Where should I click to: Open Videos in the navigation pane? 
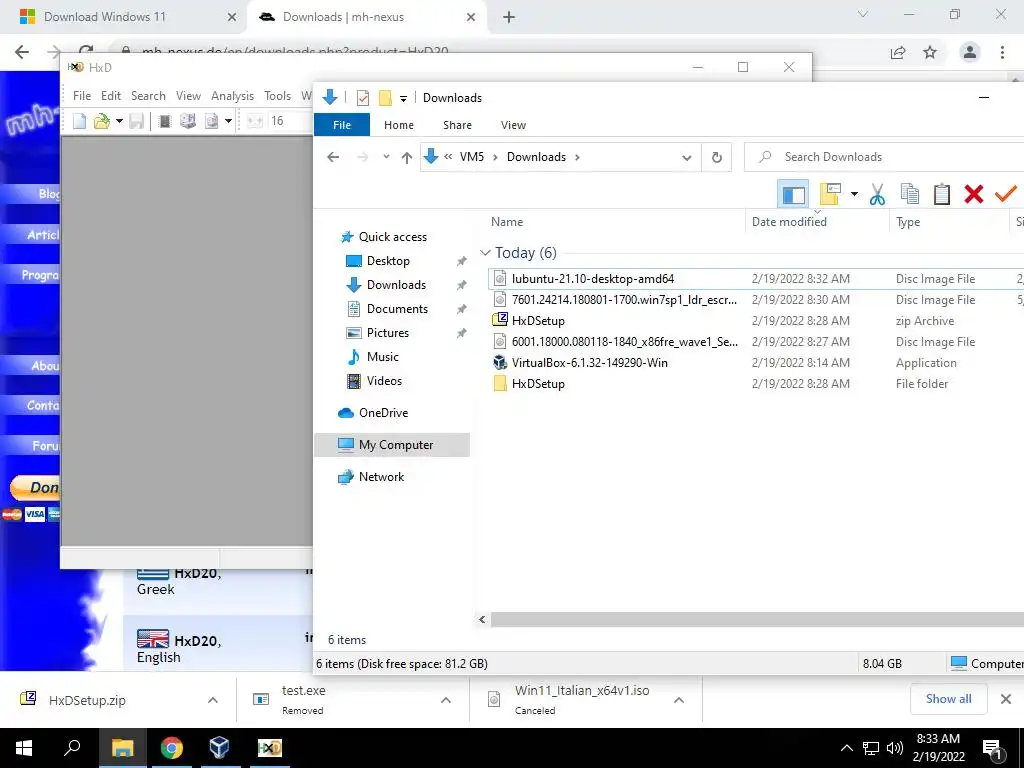384,381
